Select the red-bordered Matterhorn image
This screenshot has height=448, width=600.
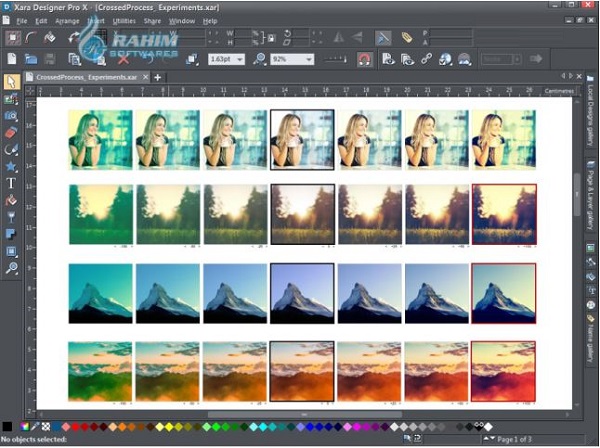tap(504, 293)
